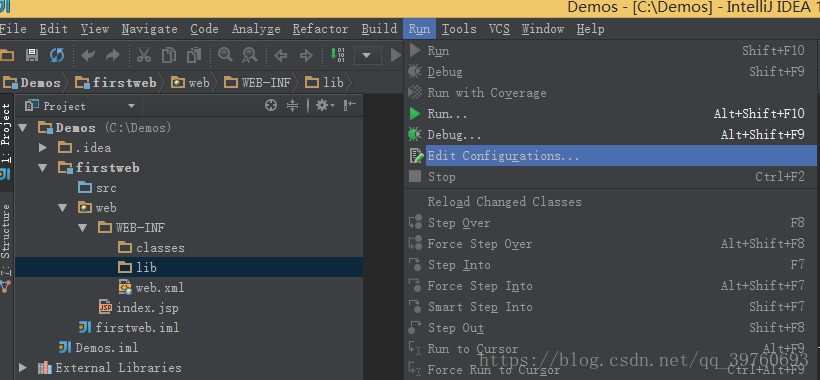The height and width of the screenshot is (380, 820).
Task: Select index.jsp in project tree
Action: click(139, 308)
